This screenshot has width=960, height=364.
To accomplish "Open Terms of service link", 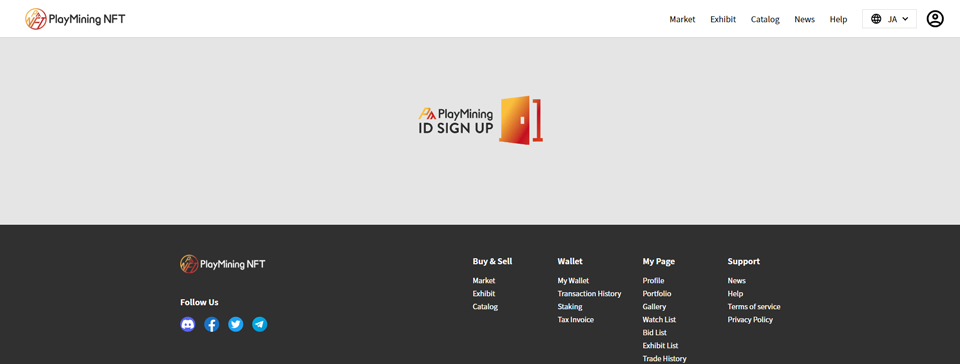I will 754,306.
